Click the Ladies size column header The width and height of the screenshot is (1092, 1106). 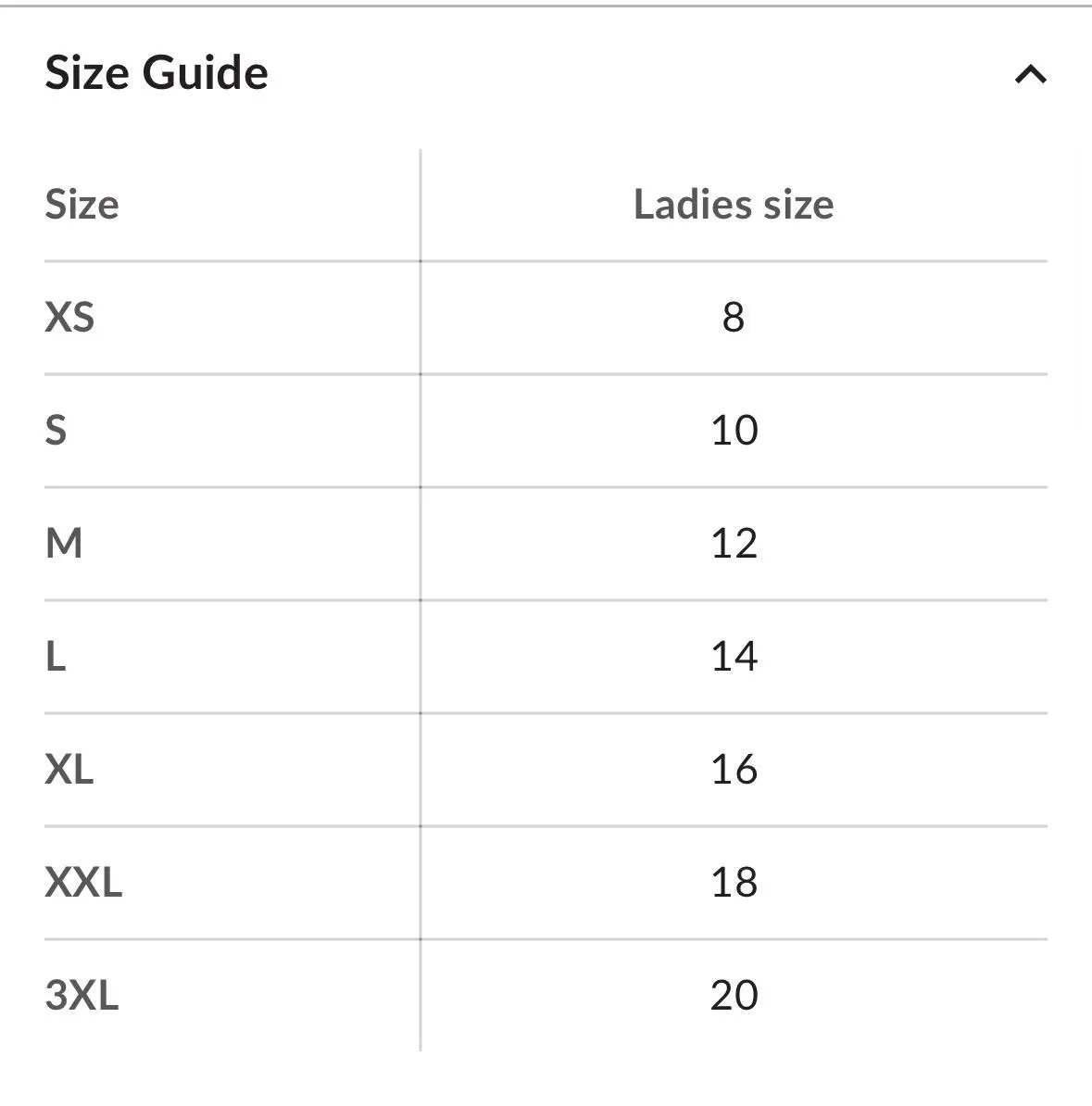pyautogui.click(x=734, y=205)
